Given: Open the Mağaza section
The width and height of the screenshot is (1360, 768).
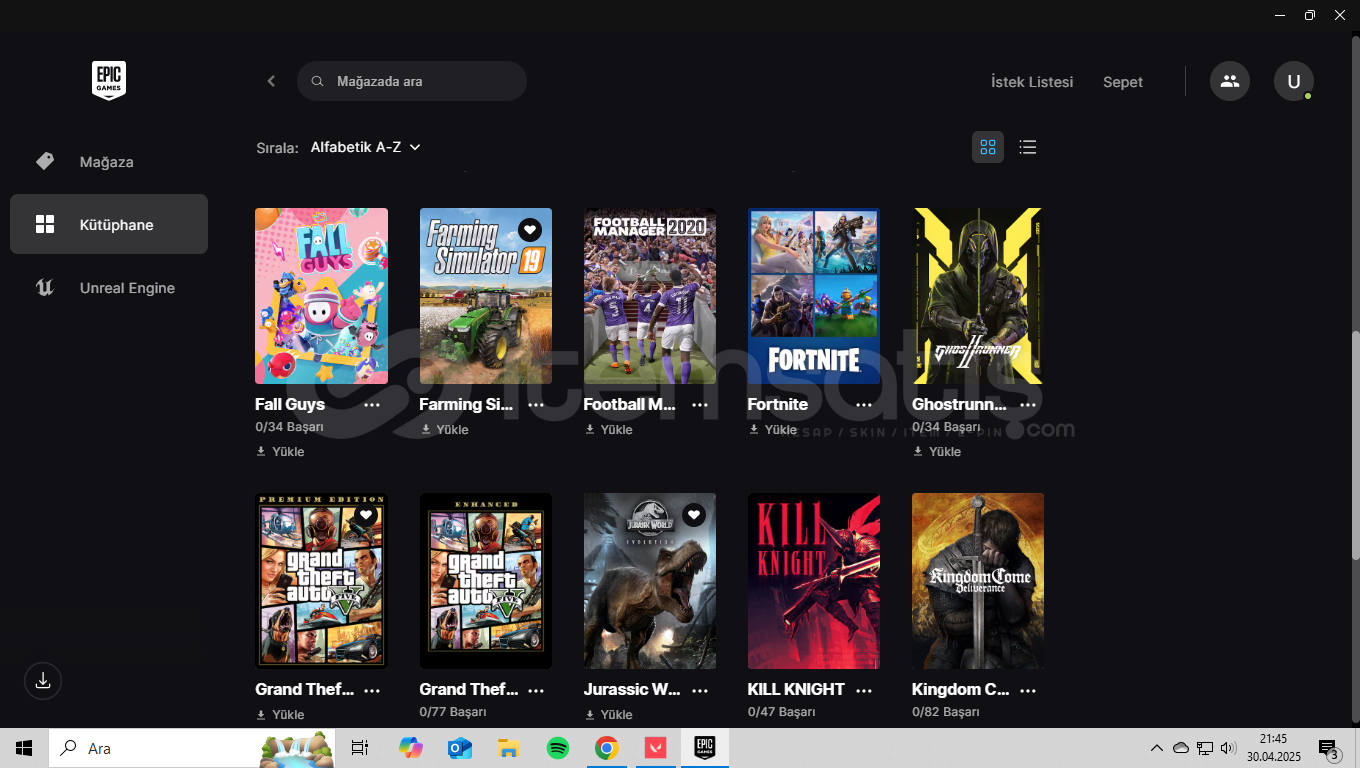Looking at the screenshot, I should click(x=106, y=162).
